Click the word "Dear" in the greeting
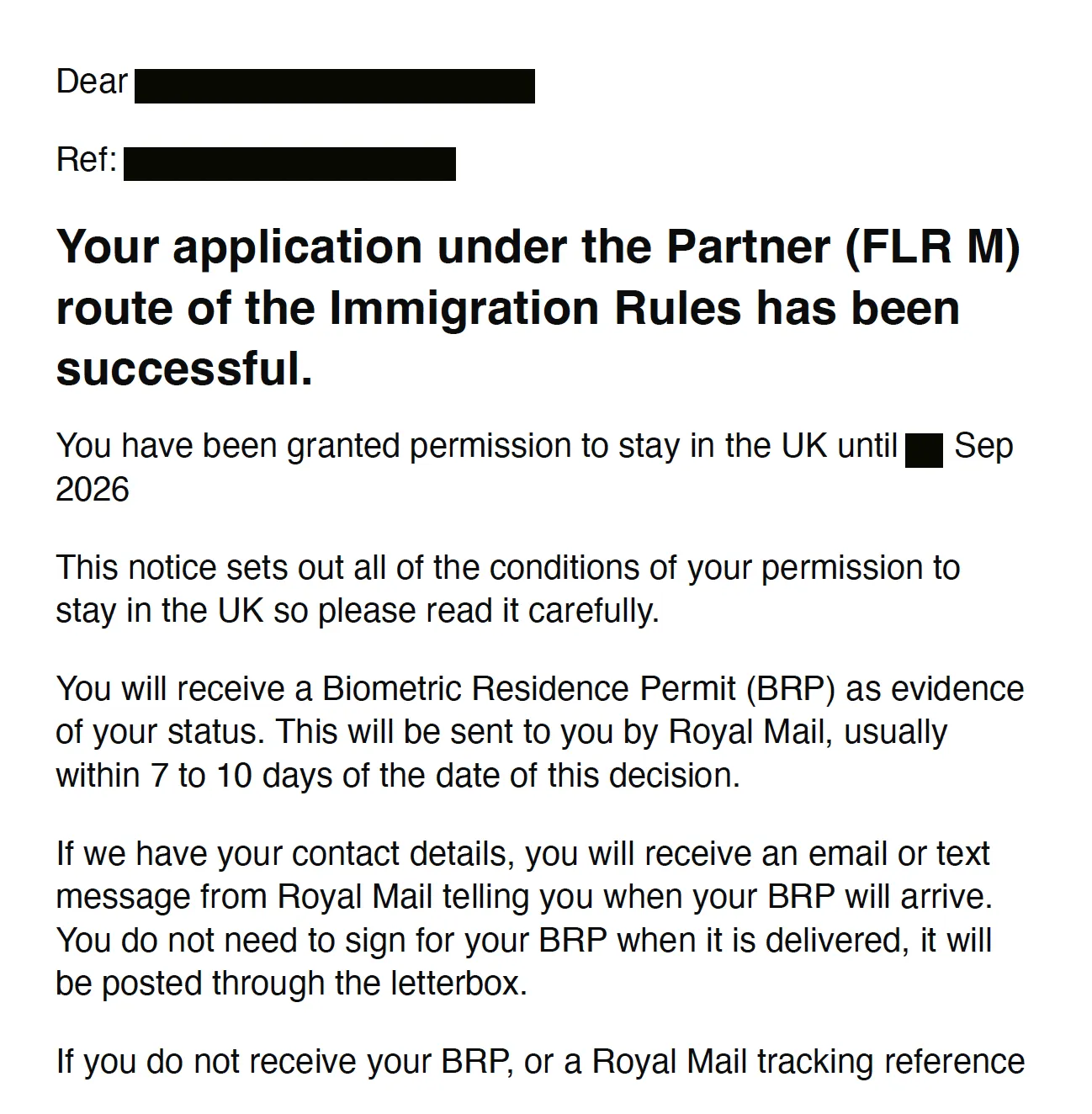 (92, 82)
